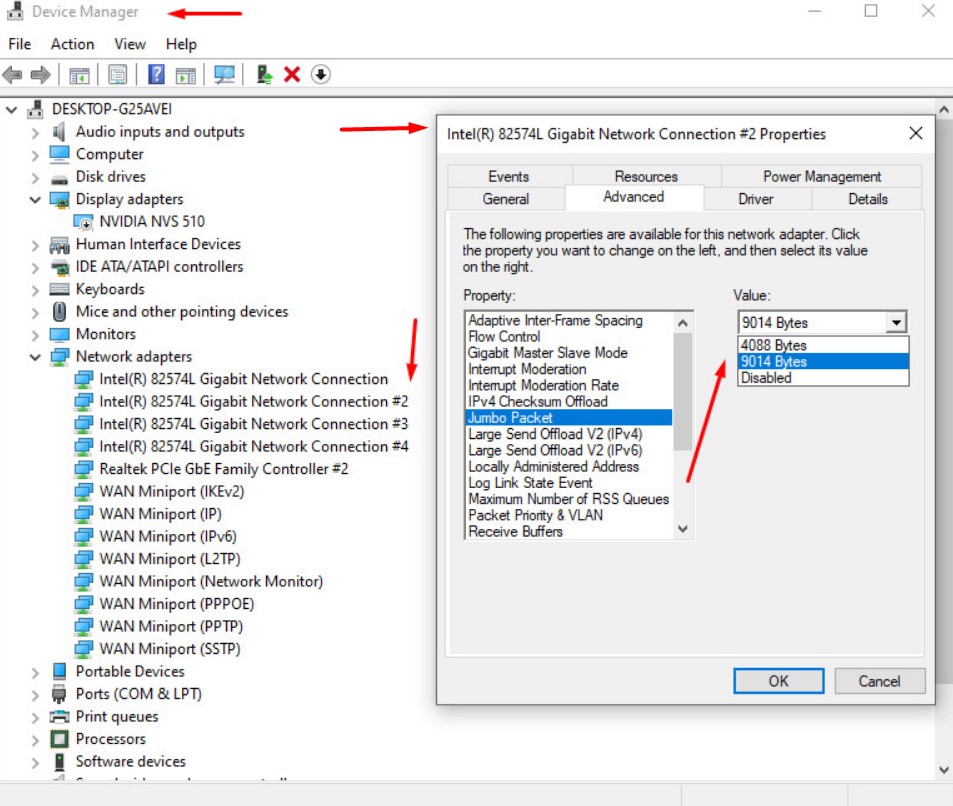Click the red X Uninstall device icon

coord(292,74)
